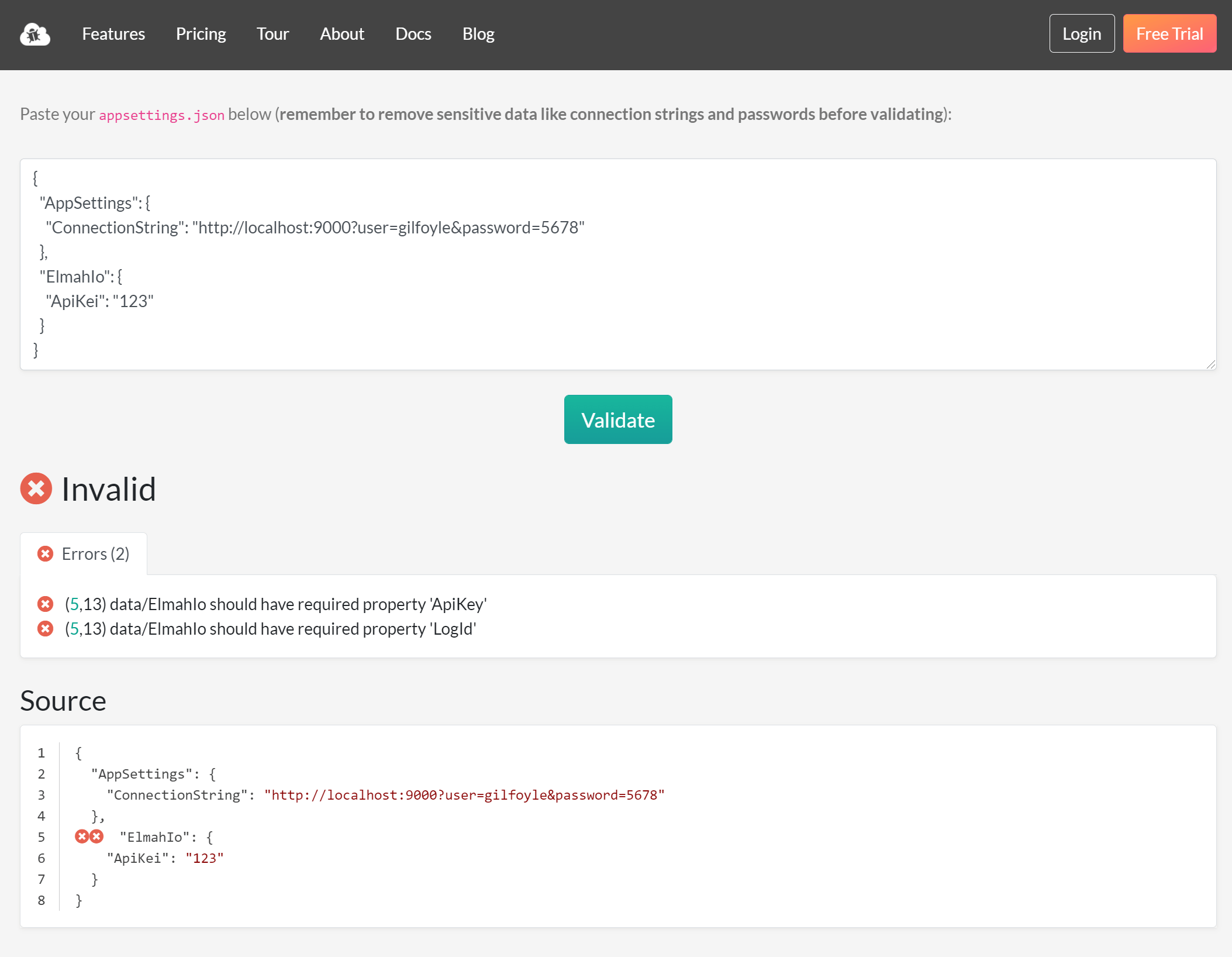
Task: Open the About page
Action: [341, 34]
